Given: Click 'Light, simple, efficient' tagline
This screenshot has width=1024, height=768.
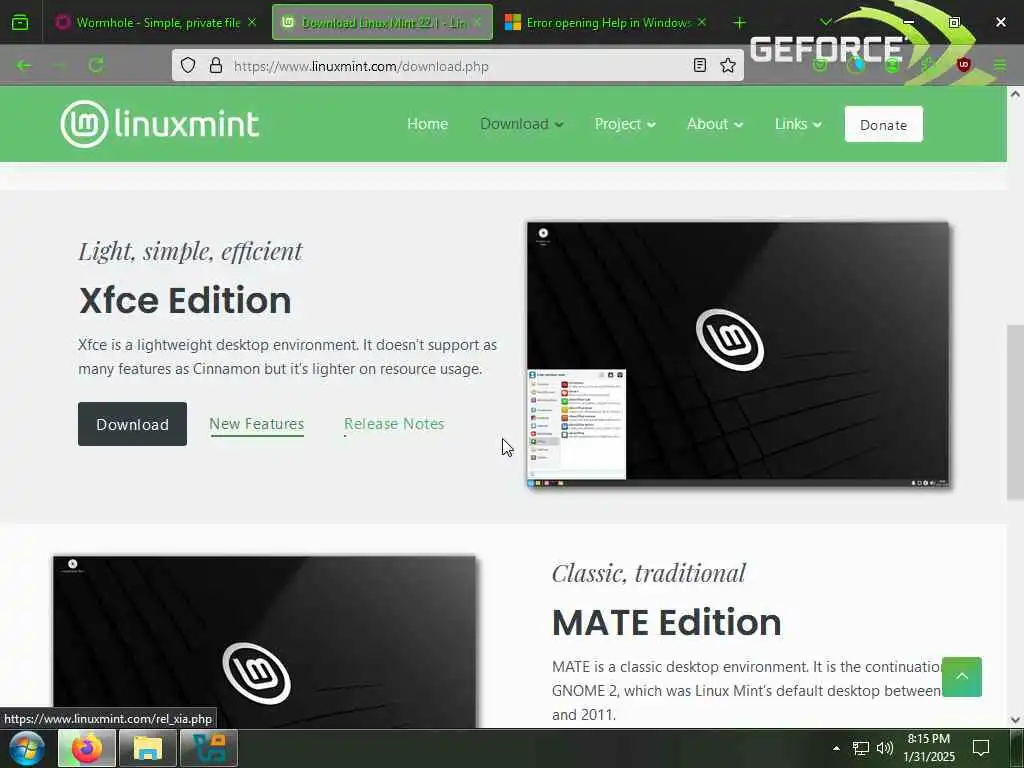Looking at the screenshot, I should [x=190, y=251].
